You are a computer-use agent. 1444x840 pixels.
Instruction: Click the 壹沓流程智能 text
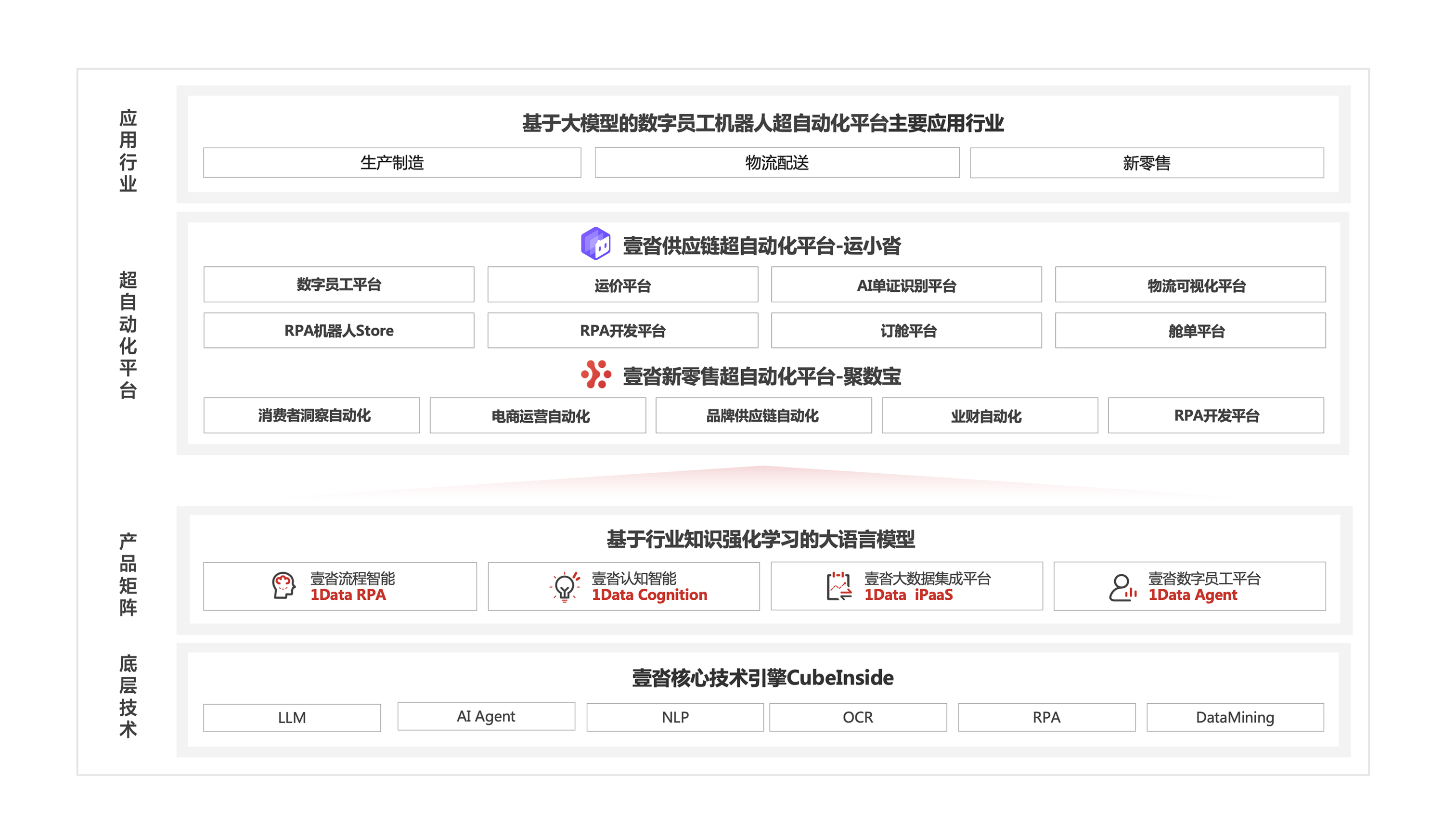click(352, 578)
